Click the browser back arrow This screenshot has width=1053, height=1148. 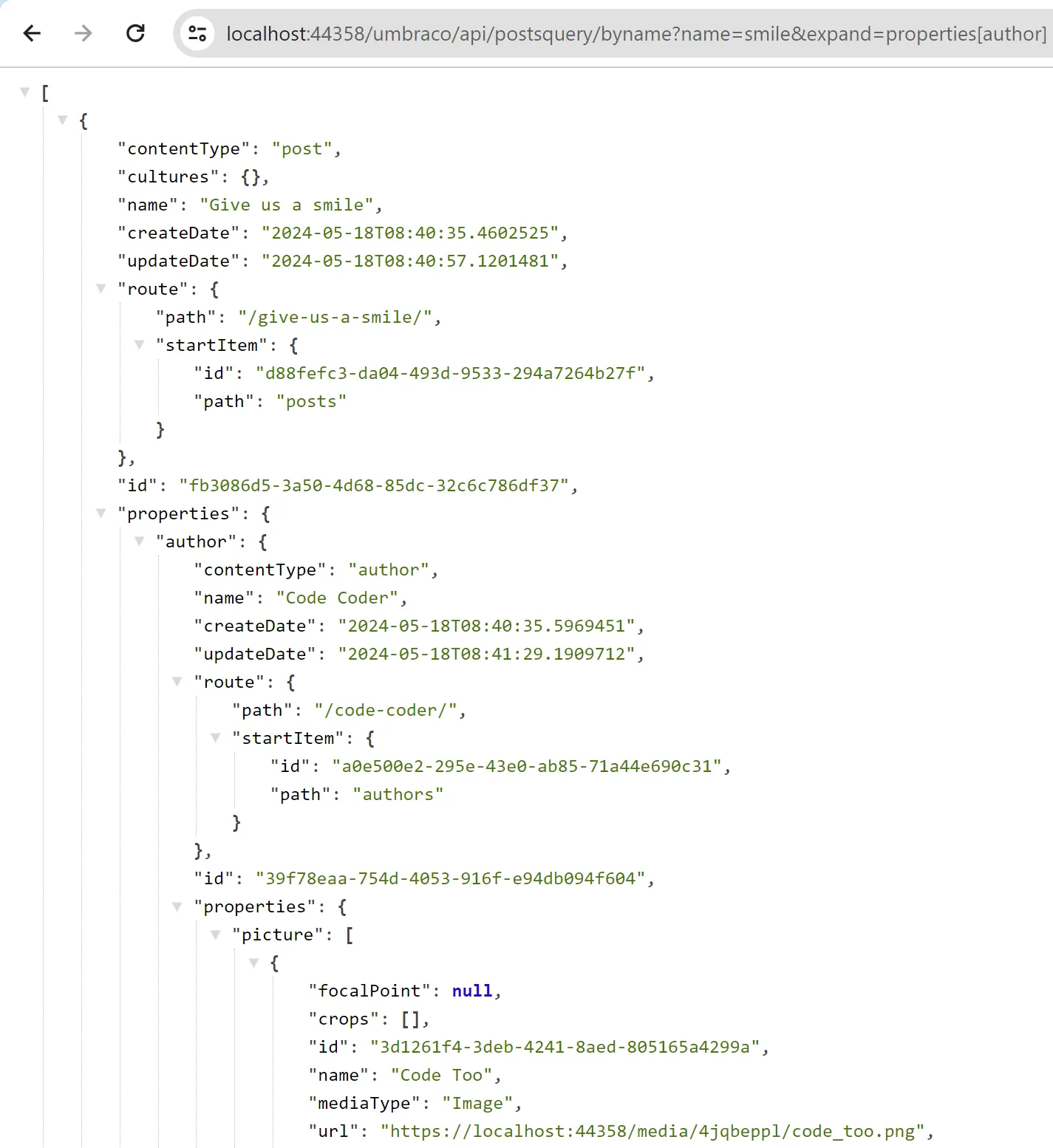[x=32, y=33]
